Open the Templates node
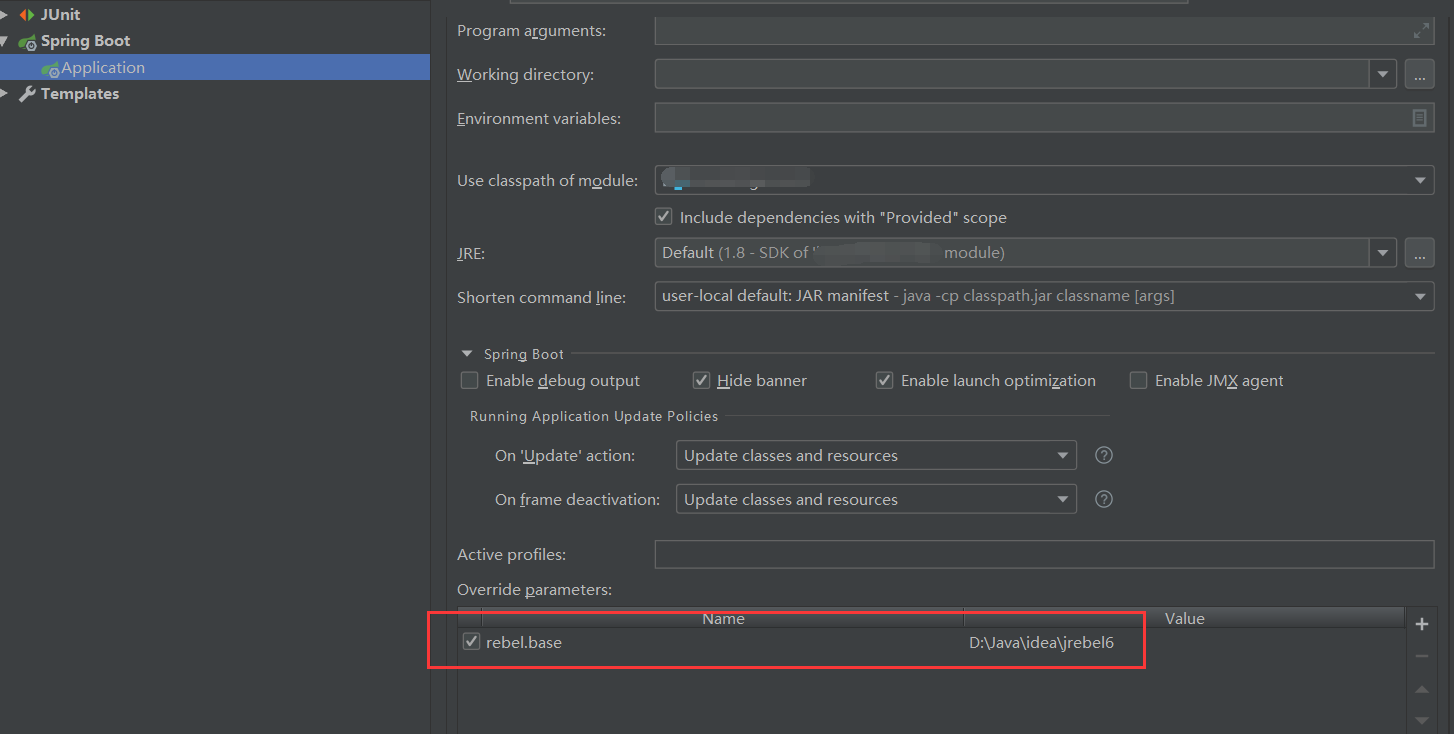Viewport: 1454px width, 734px height. (x=80, y=94)
